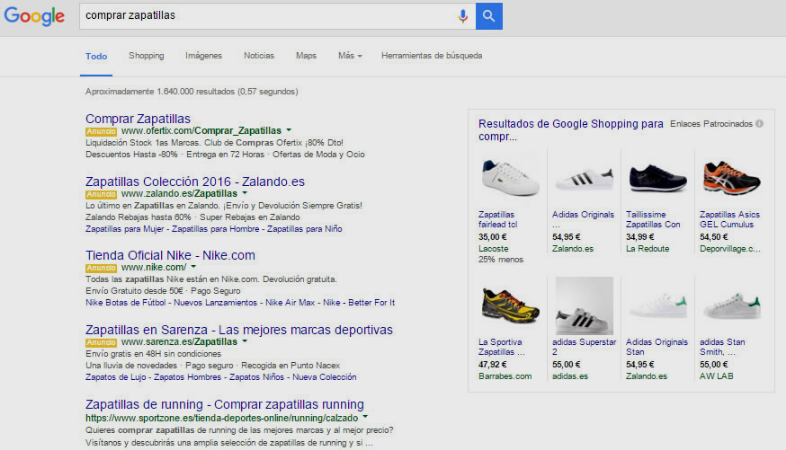Expand dropdown arrow next to sarenza.es URL
786x450 pixels.
[245, 341]
